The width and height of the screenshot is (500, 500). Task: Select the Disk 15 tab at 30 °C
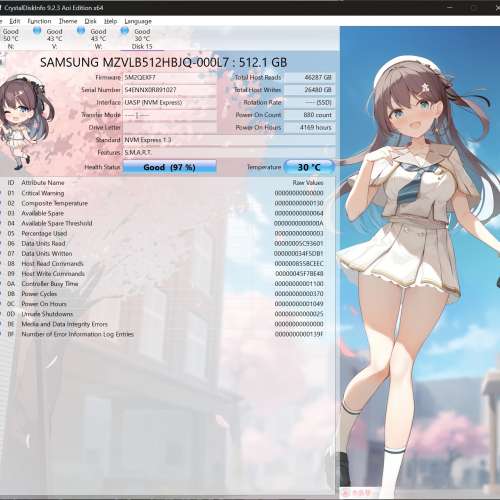click(142, 39)
